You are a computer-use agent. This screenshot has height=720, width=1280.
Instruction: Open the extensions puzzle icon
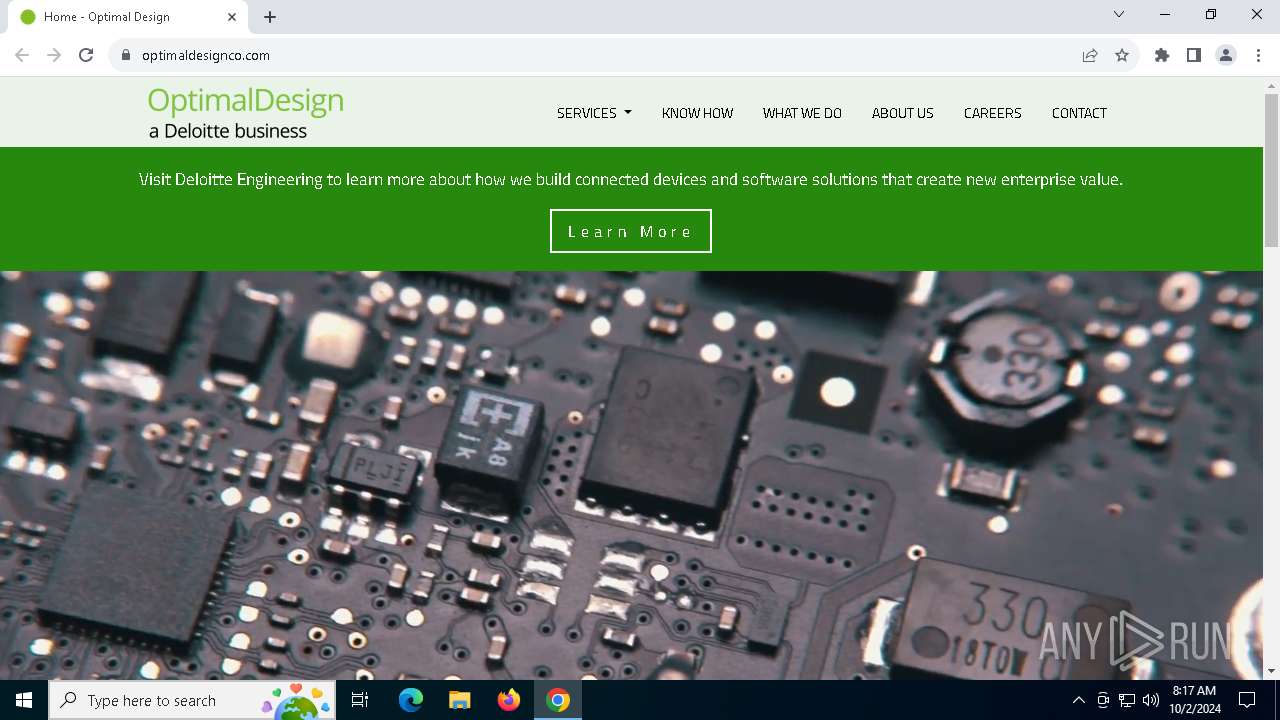[x=1162, y=55]
